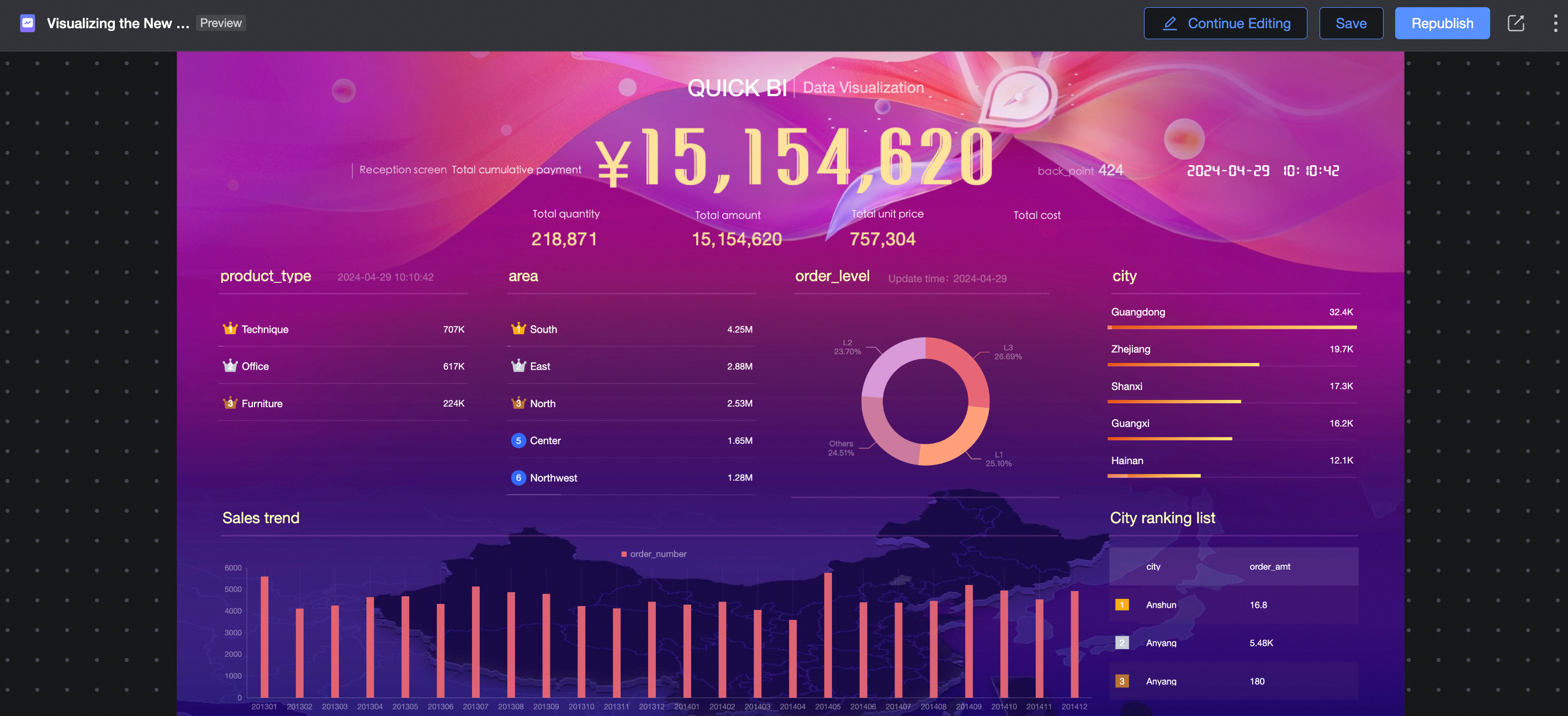This screenshot has height=716, width=1568.
Task: Click rank 5 badge beside Center
Action: point(518,440)
